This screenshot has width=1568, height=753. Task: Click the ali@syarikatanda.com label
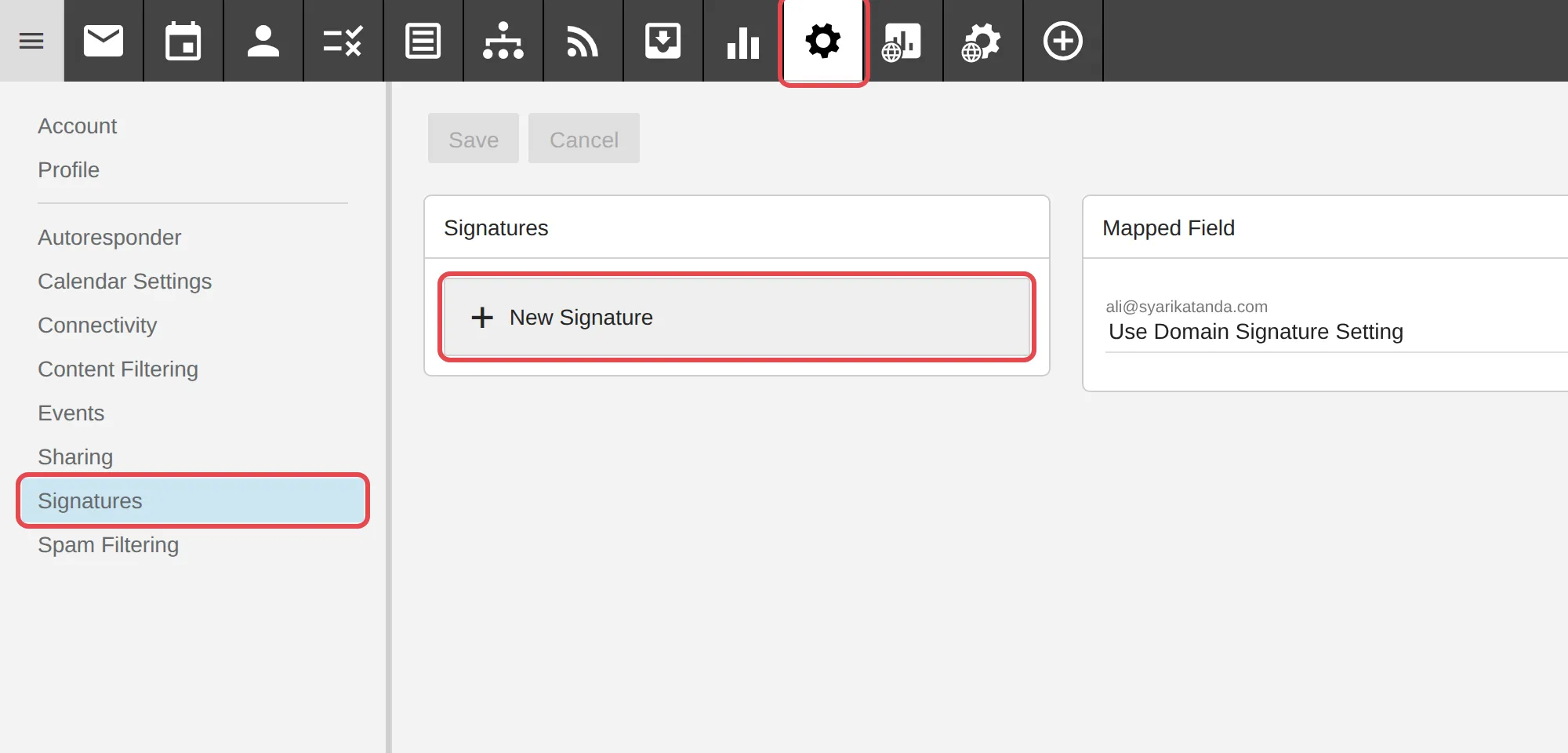pyautogui.click(x=1186, y=307)
